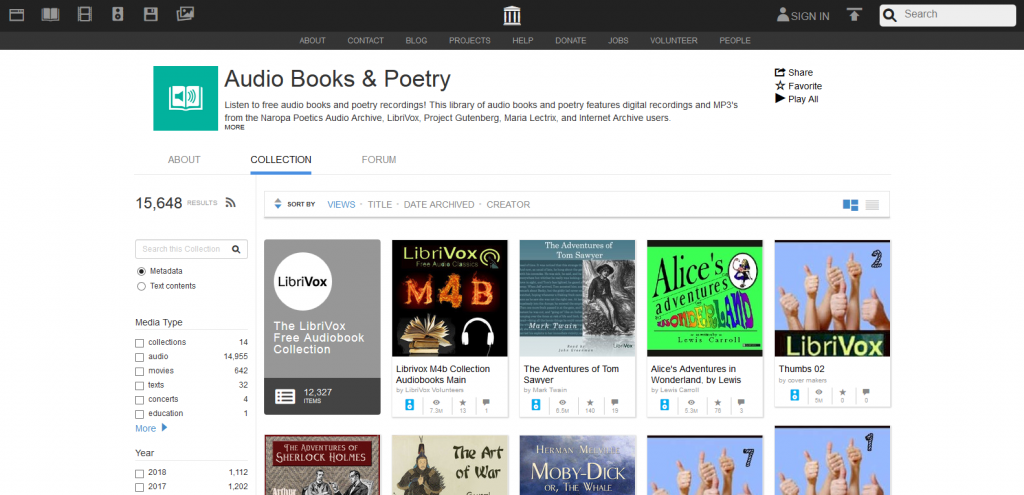Open the Software floppy disk icon
The image size is (1024, 495).
tap(151, 14)
